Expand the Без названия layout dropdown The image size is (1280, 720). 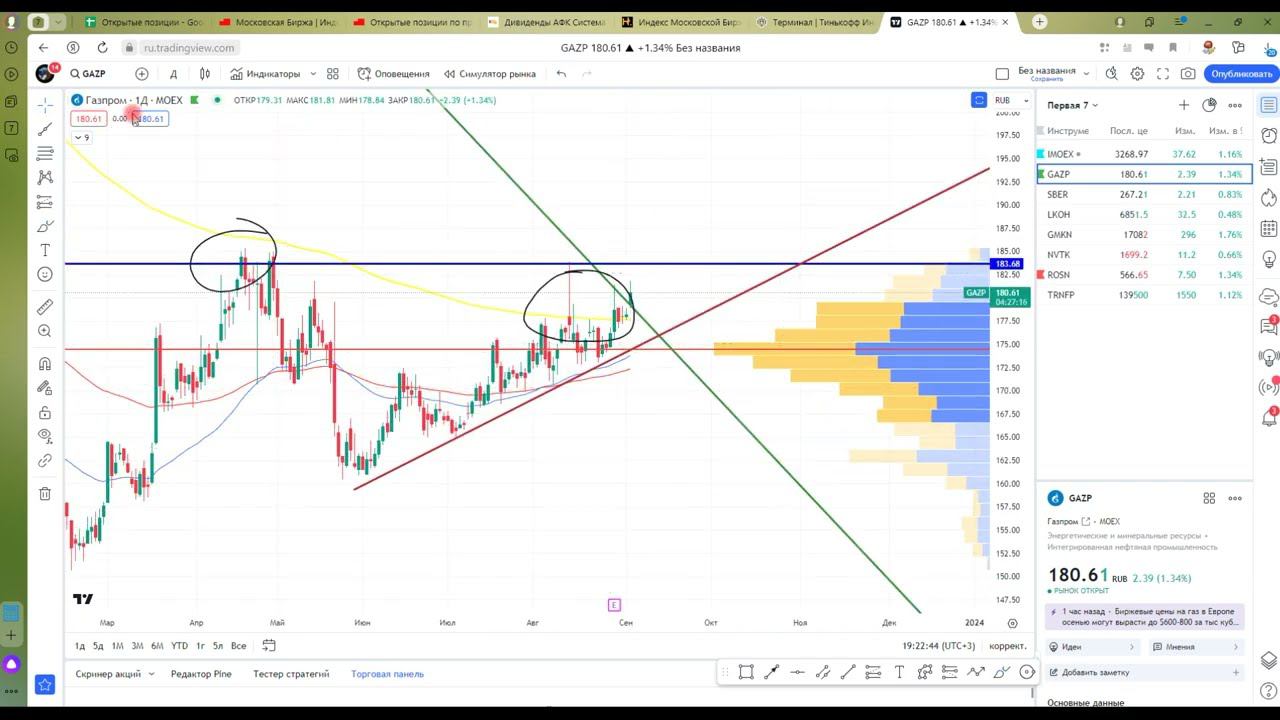[x=1087, y=74]
